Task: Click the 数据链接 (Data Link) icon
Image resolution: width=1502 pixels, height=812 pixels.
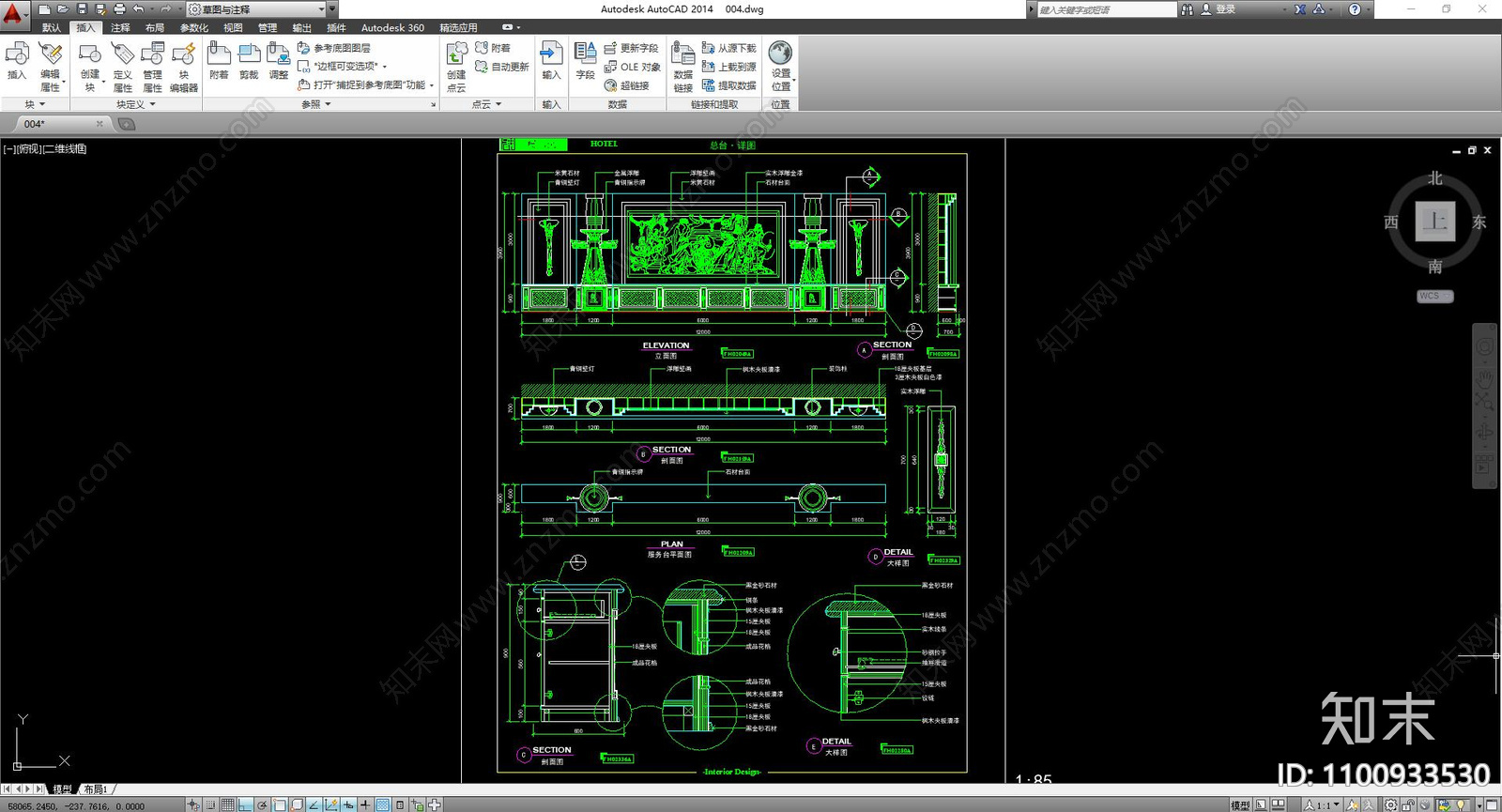Action: (683, 67)
